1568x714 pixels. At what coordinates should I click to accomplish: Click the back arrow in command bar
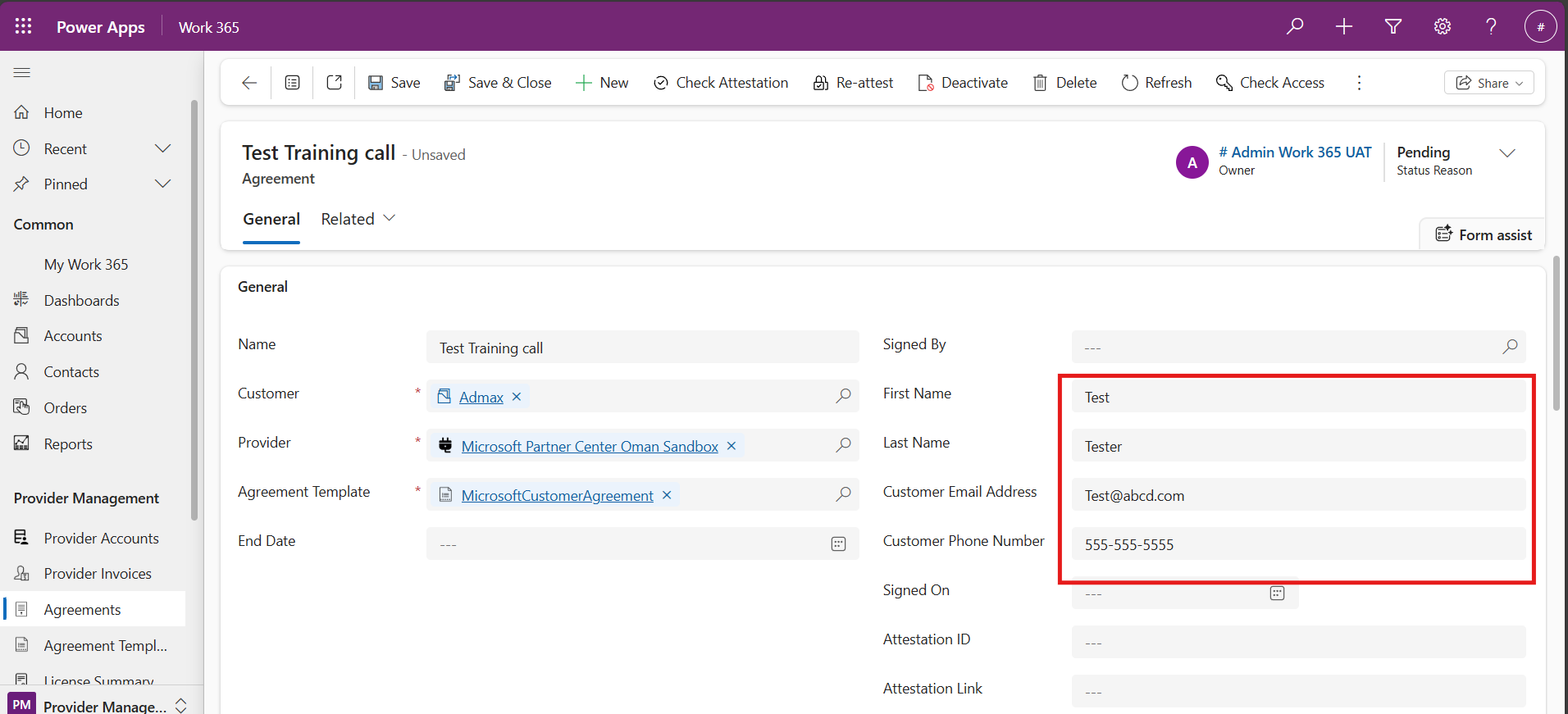coord(249,83)
